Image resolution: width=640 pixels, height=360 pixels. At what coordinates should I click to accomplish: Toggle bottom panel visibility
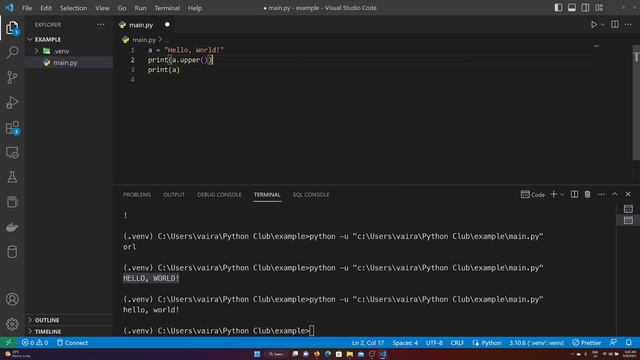[x=572, y=8]
